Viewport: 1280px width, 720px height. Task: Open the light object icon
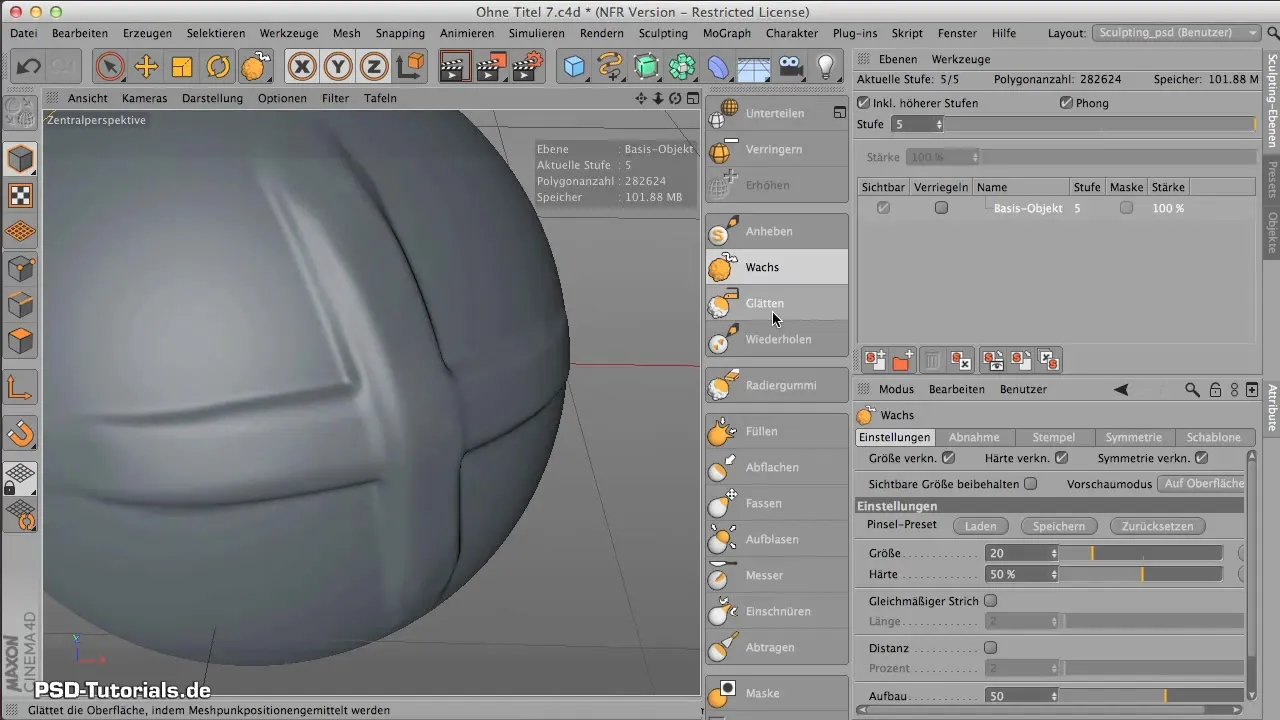pyautogui.click(x=826, y=67)
